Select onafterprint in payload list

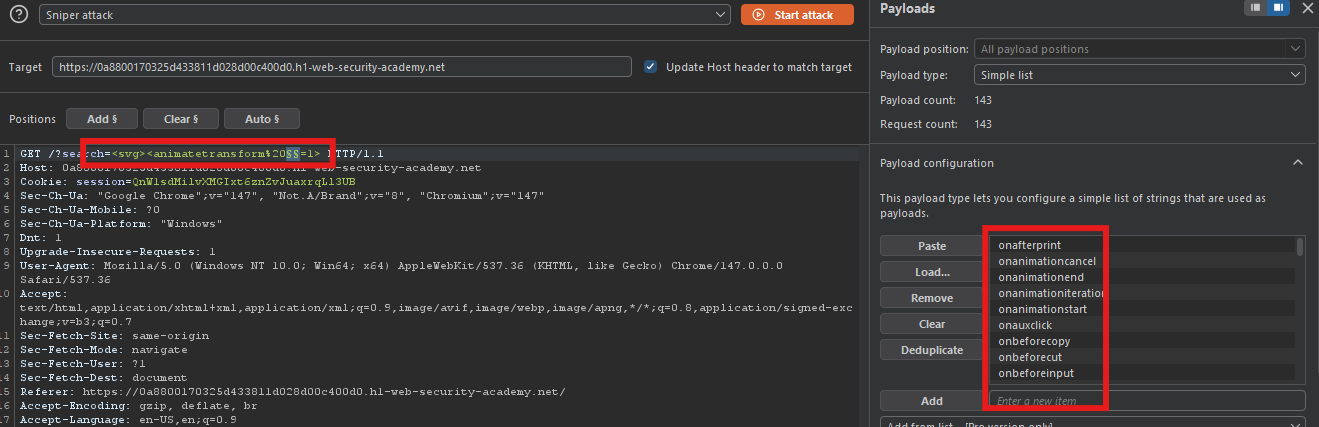click(1142, 245)
